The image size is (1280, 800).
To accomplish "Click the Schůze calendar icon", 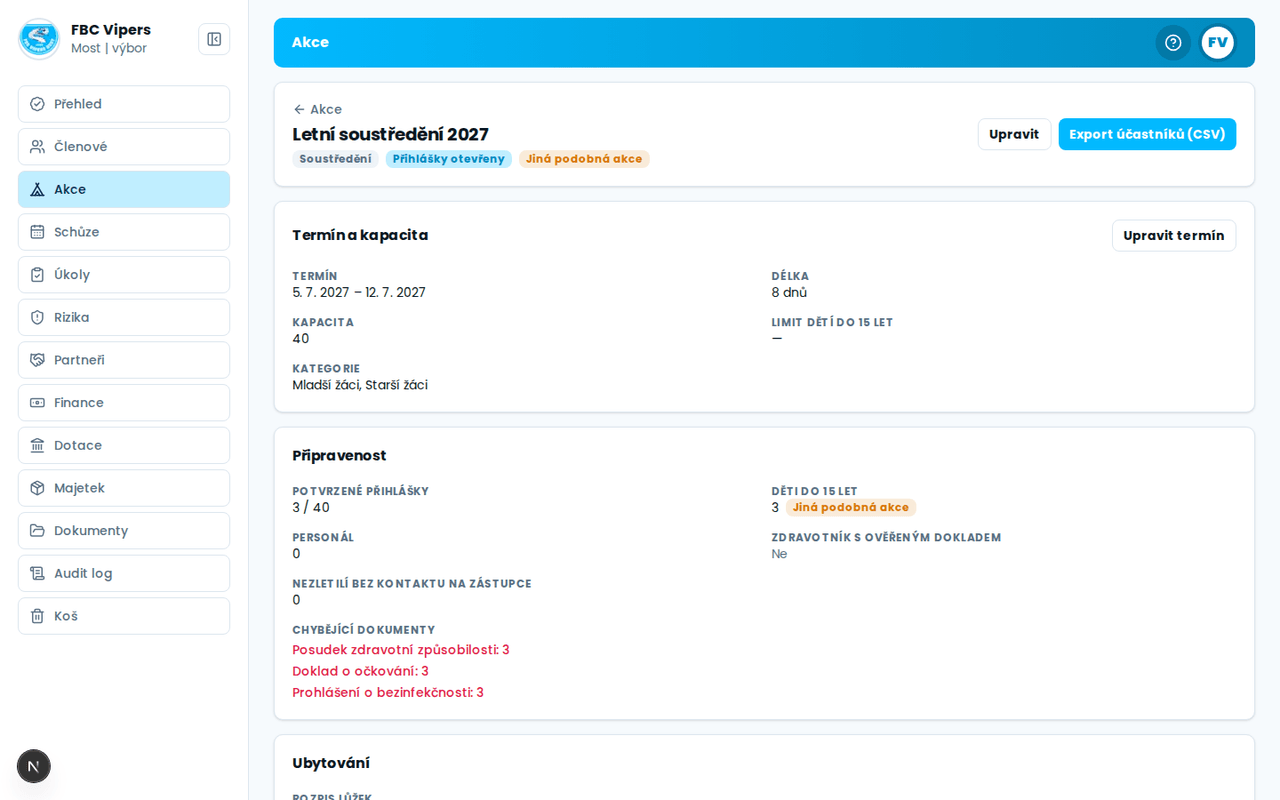I will [37, 232].
